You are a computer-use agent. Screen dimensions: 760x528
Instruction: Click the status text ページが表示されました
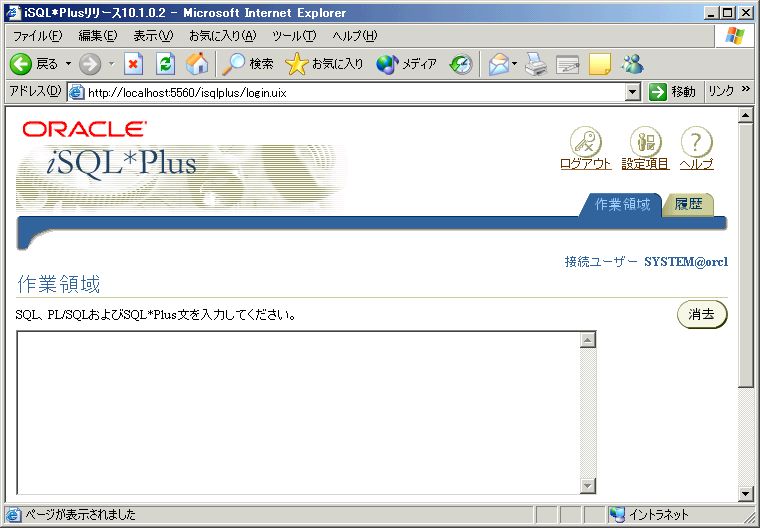pyautogui.click(x=80, y=514)
